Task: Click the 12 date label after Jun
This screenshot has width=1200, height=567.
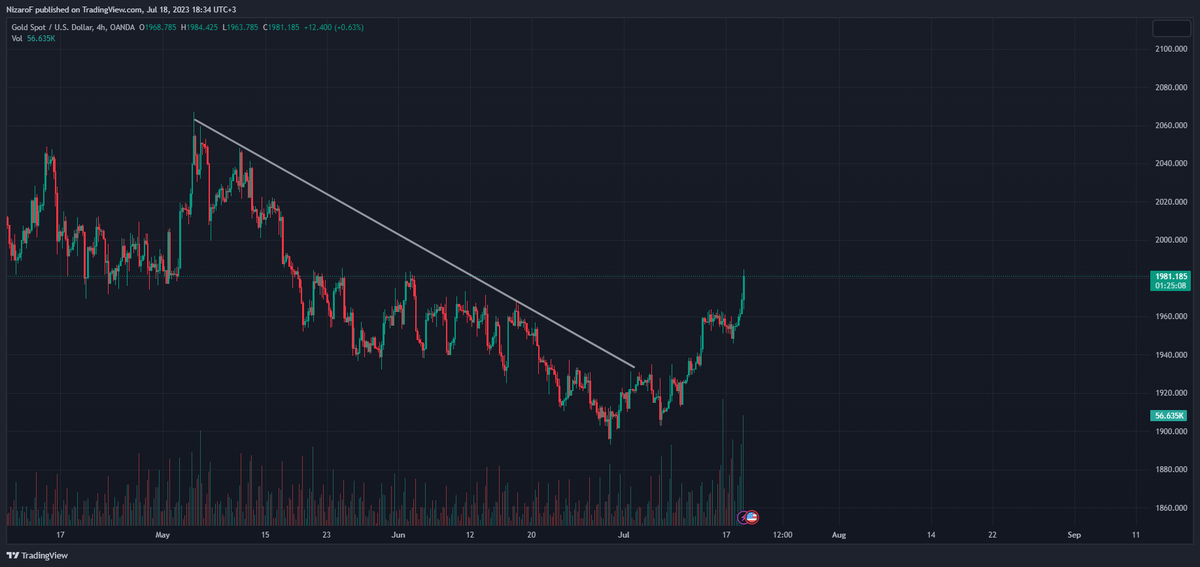Action: 470,535
